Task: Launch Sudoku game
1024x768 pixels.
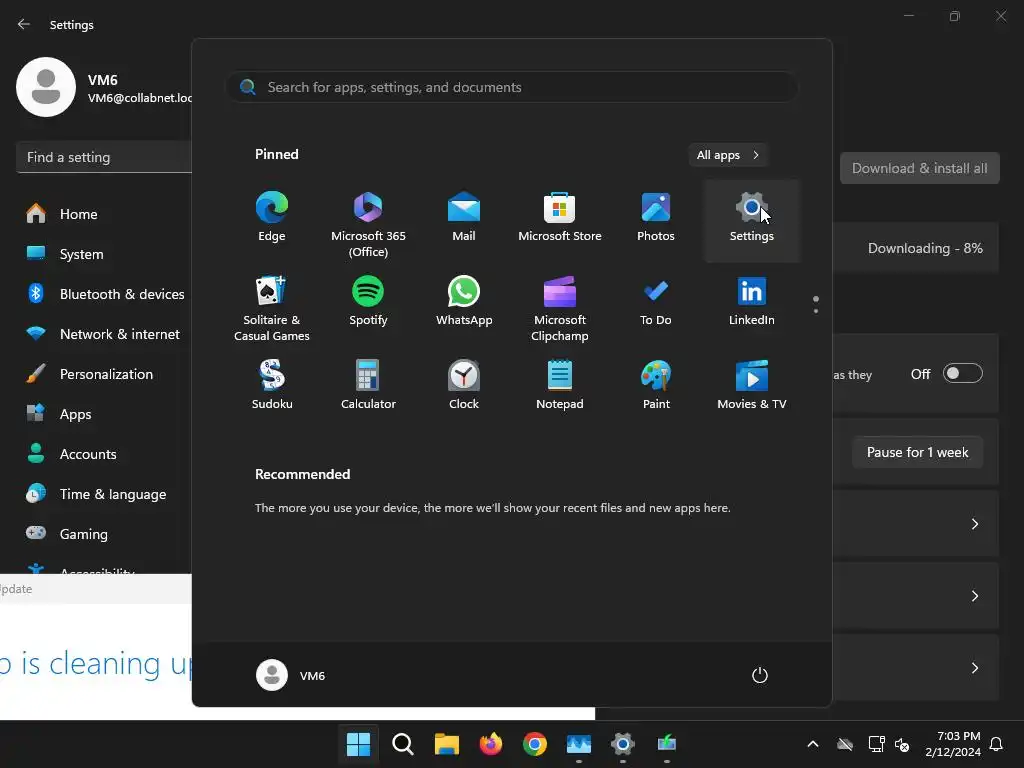Action: pos(272,385)
